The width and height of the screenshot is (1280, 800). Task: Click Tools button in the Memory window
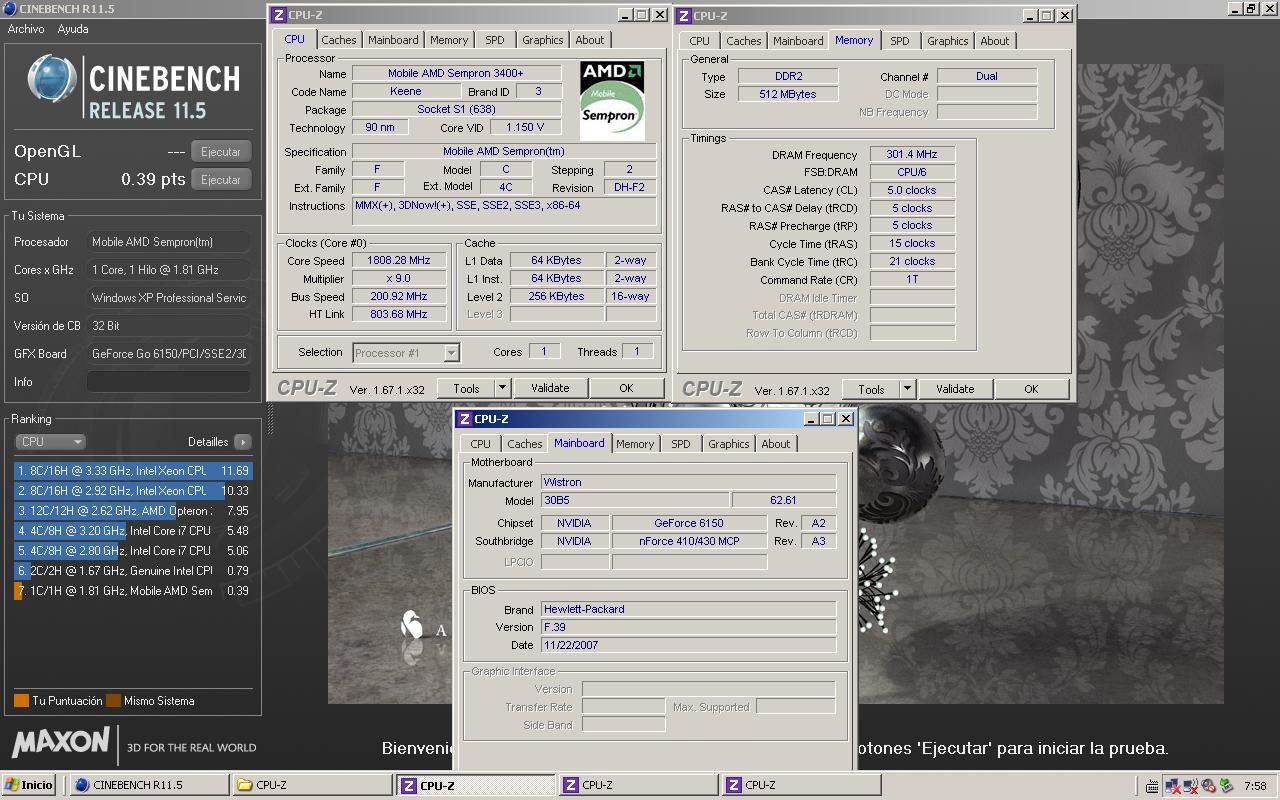click(871, 389)
